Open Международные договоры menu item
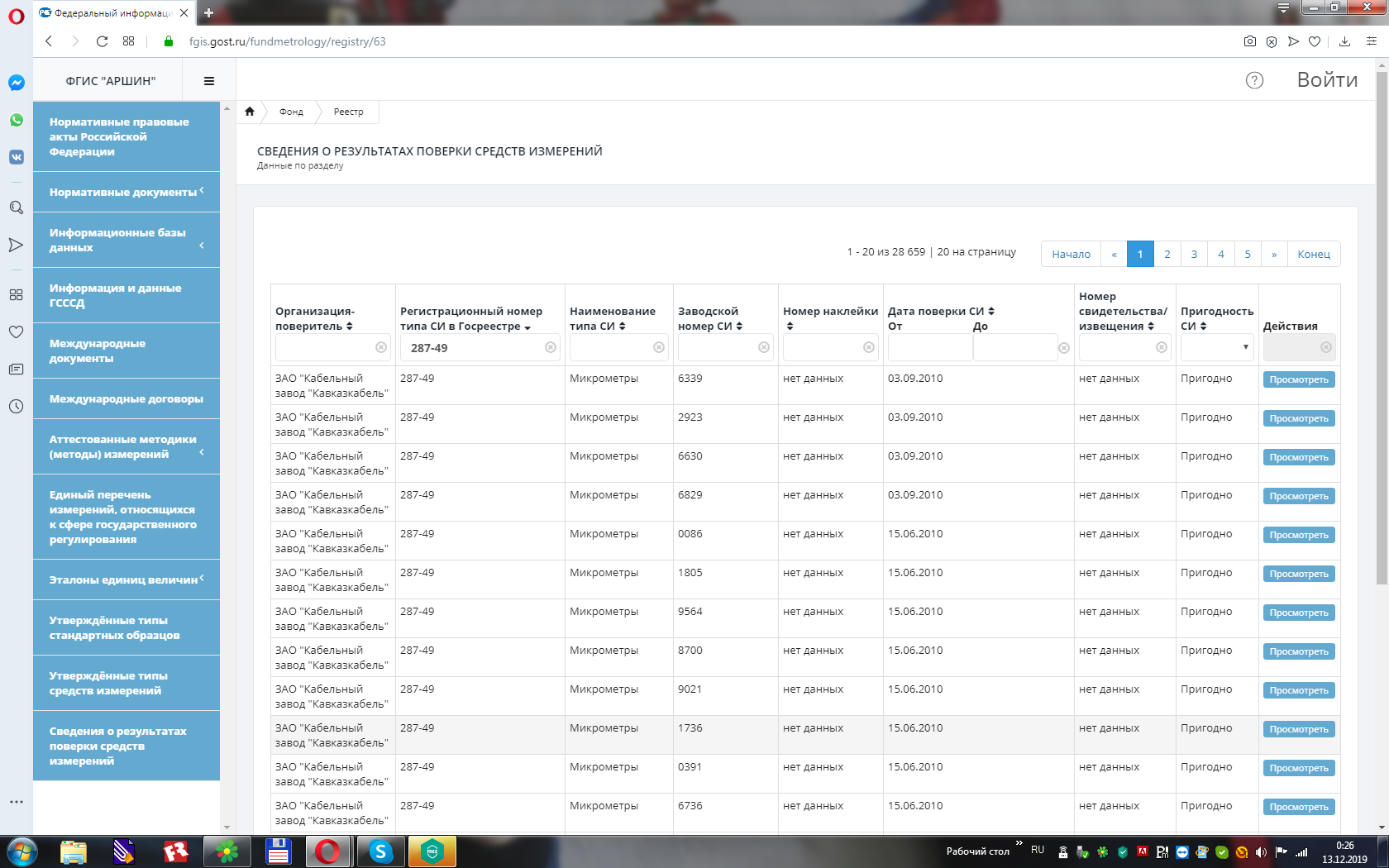The image size is (1389, 868). [x=126, y=399]
